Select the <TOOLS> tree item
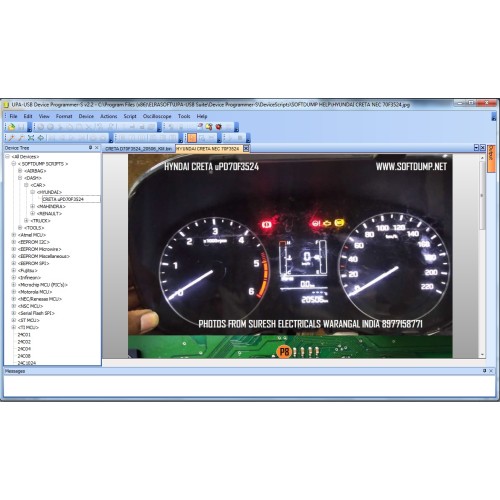 click(x=34, y=228)
